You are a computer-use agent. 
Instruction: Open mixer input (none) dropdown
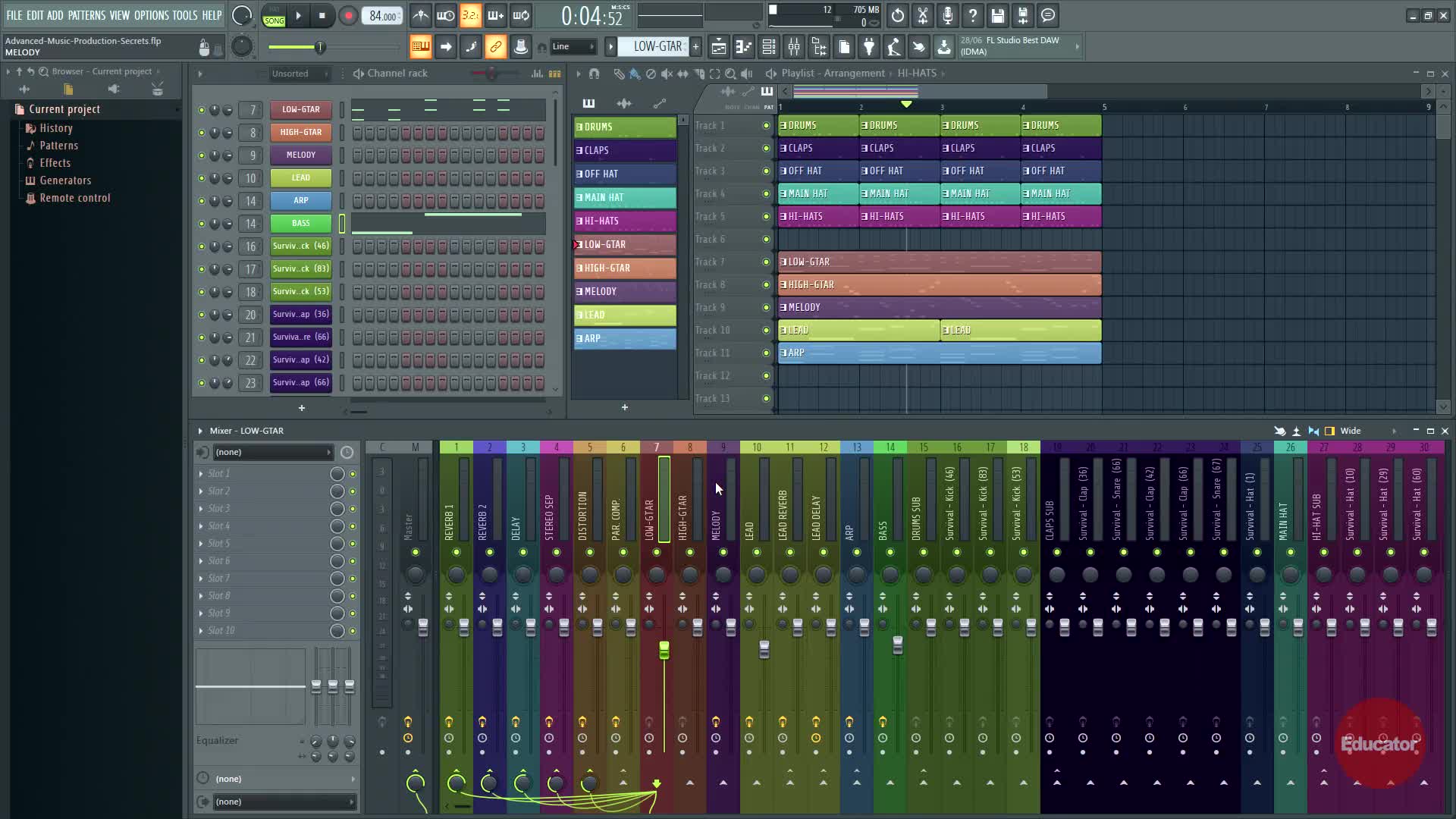[273, 453]
